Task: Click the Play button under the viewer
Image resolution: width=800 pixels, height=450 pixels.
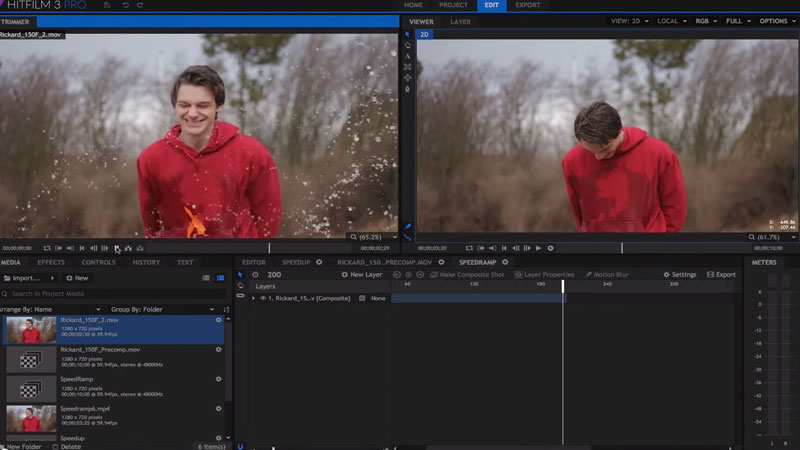Action: pos(539,248)
